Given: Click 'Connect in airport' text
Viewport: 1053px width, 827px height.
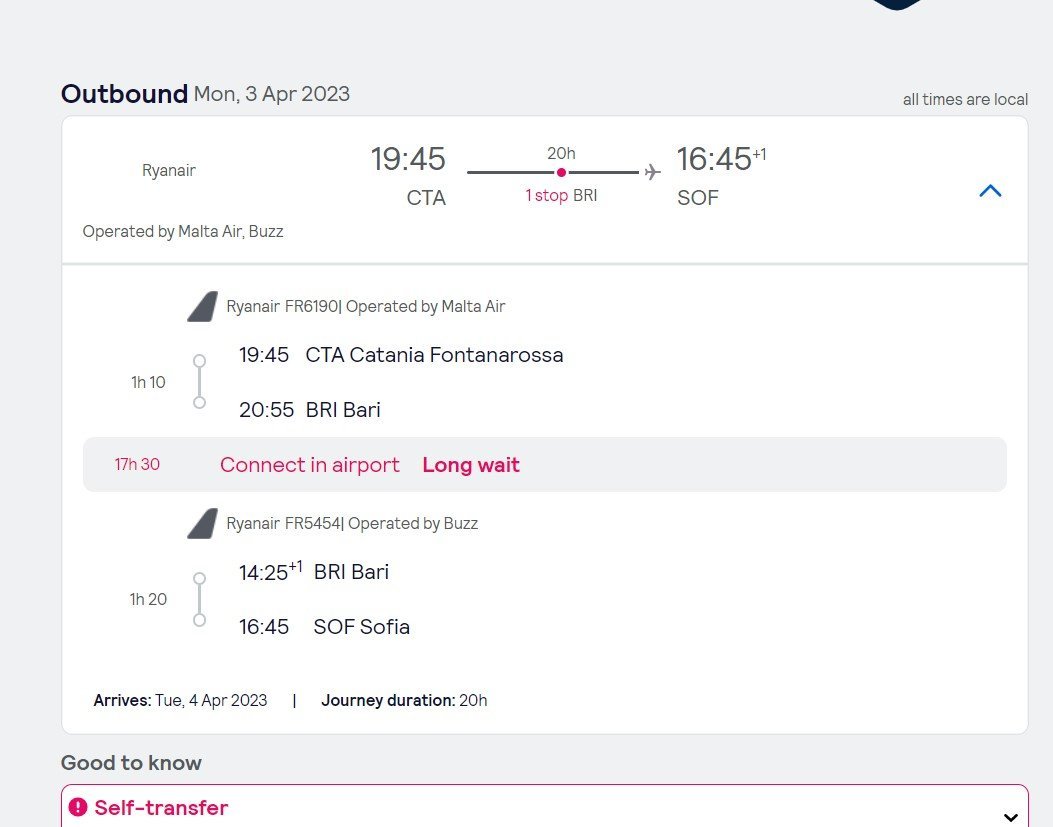Looking at the screenshot, I should pos(309,465).
